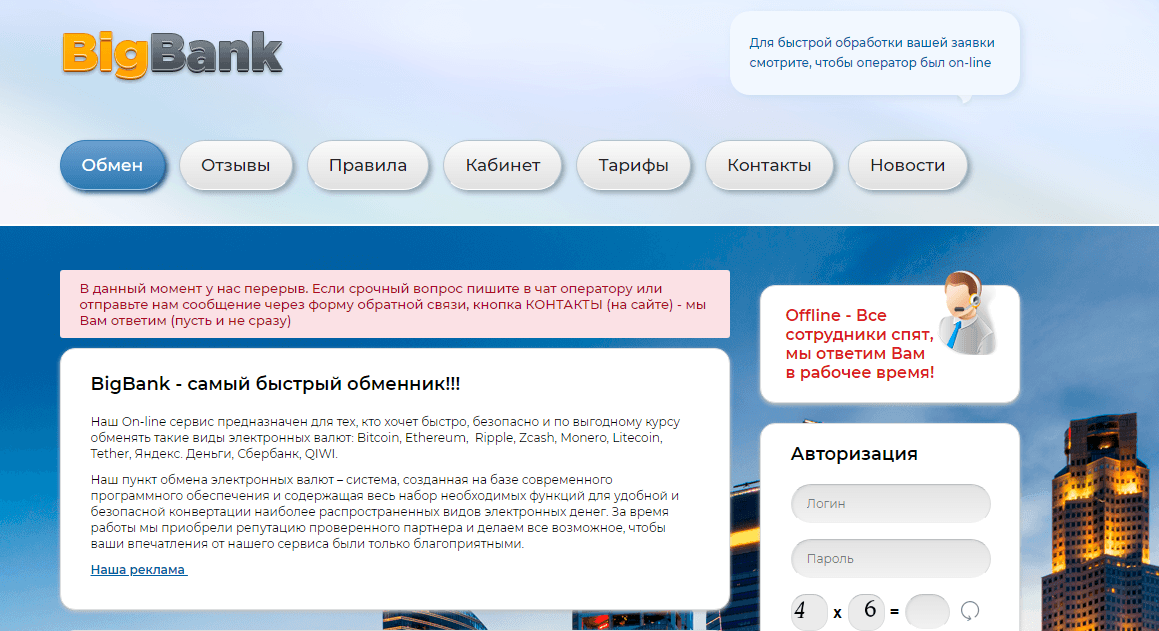
Task: Select the Обмен navigation tab
Action: [112, 165]
